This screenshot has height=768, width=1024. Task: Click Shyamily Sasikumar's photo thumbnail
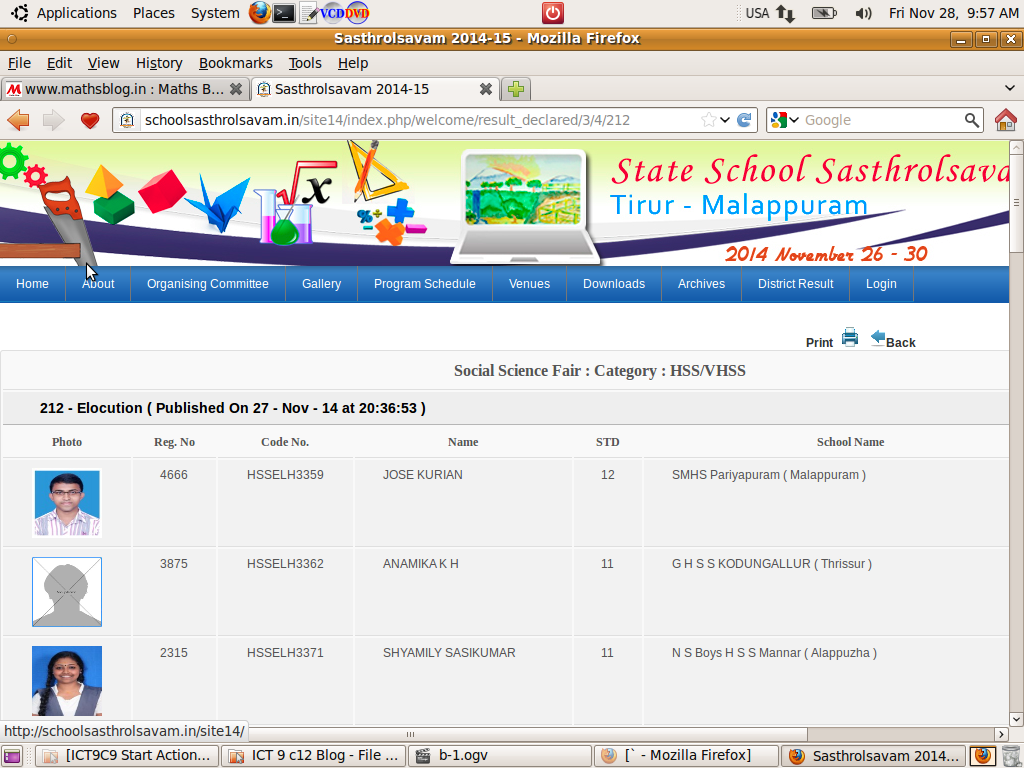(x=67, y=681)
